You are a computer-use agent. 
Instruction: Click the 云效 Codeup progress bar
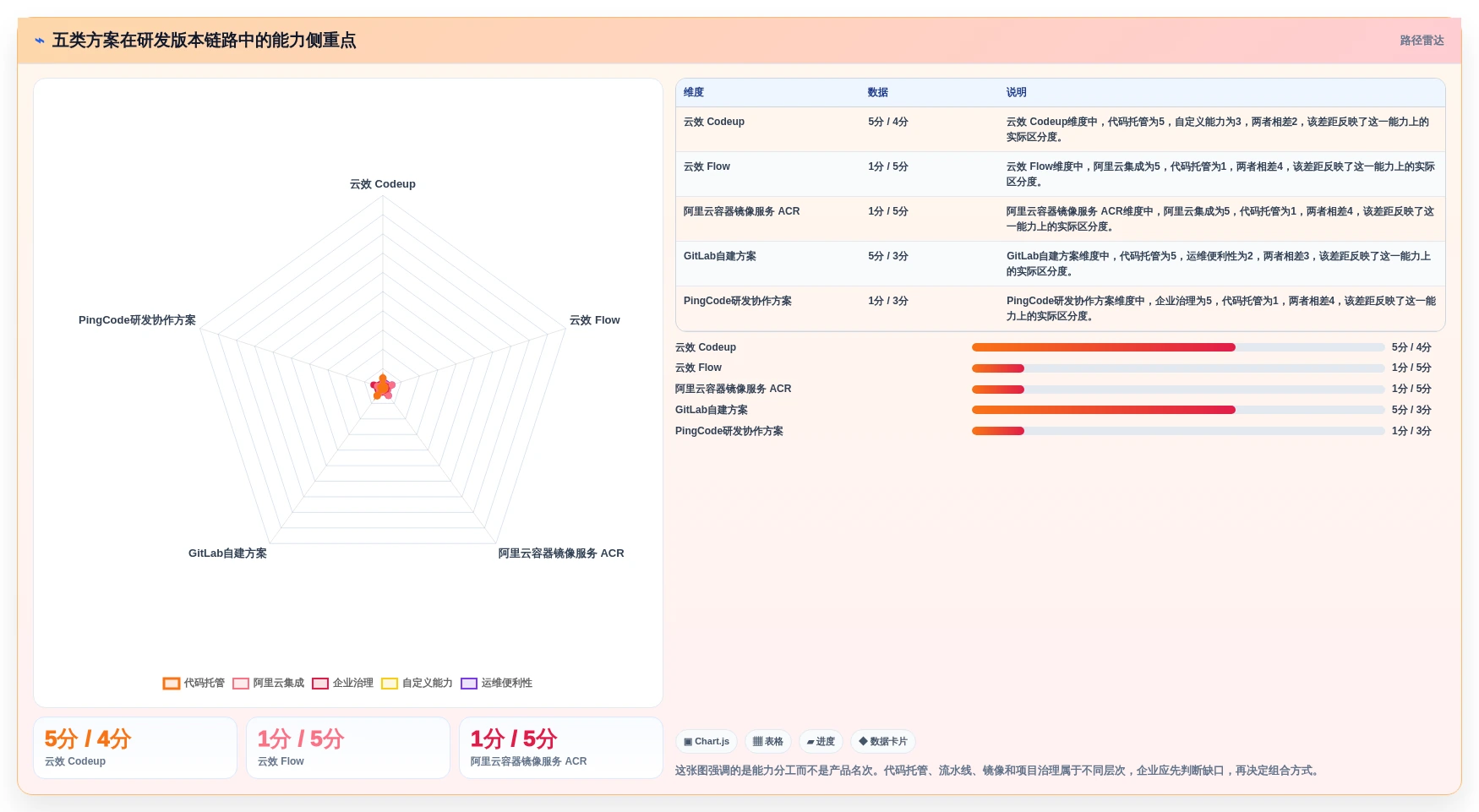tap(1178, 347)
